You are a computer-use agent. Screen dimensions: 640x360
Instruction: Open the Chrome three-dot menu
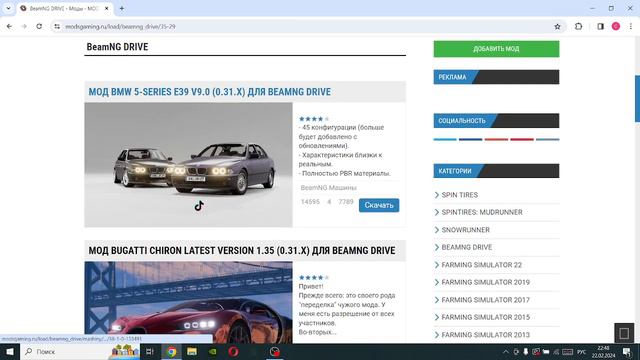(631, 26)
